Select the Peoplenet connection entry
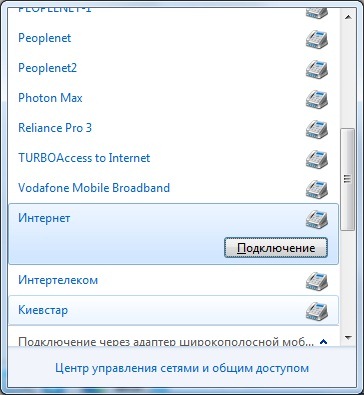Image resolution: width=364 pixels, height=395 pixels. tap(173, 38)
